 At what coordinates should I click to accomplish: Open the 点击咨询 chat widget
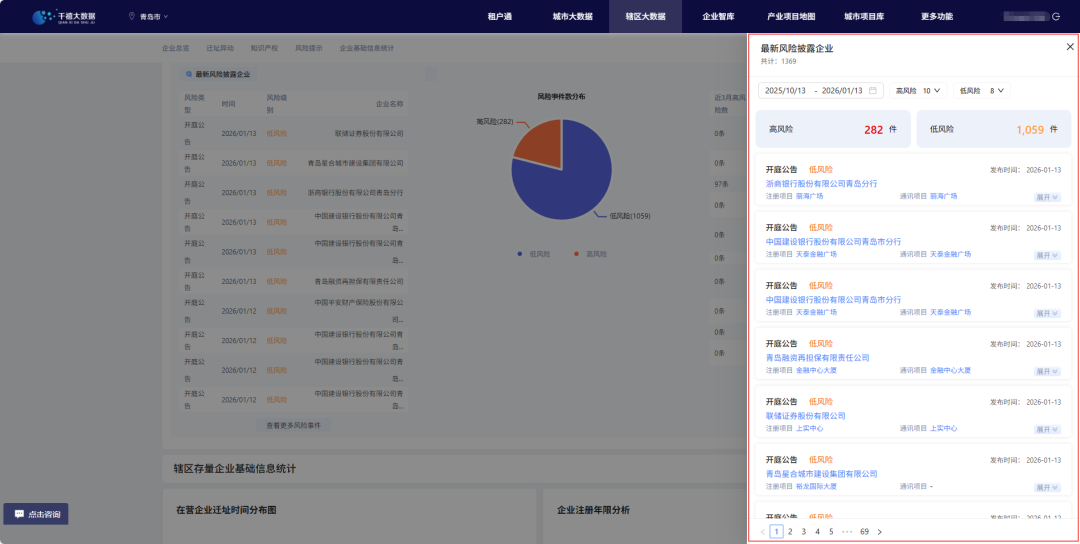coord(36,514)
